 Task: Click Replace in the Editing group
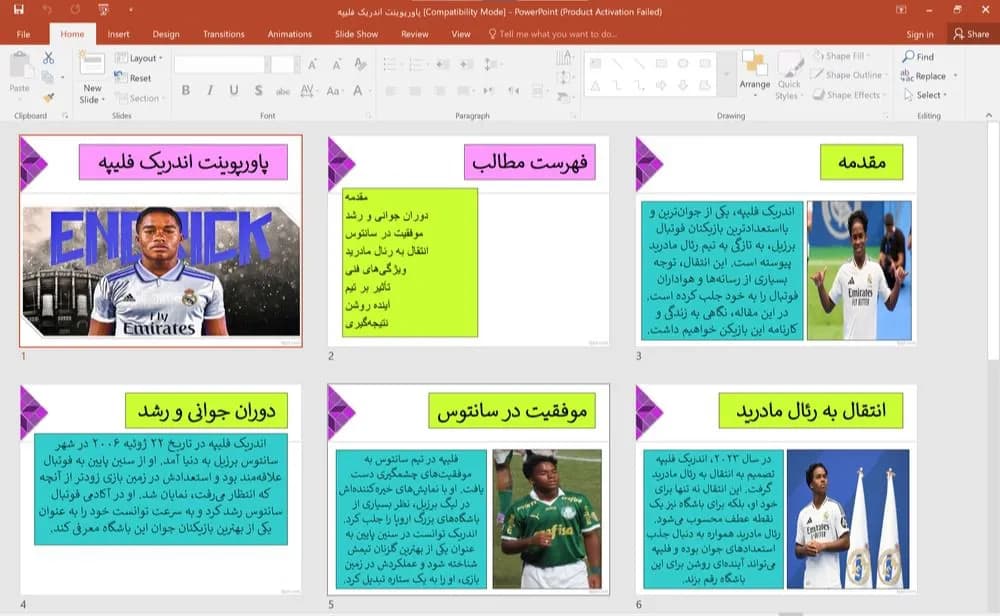point(929,76)
